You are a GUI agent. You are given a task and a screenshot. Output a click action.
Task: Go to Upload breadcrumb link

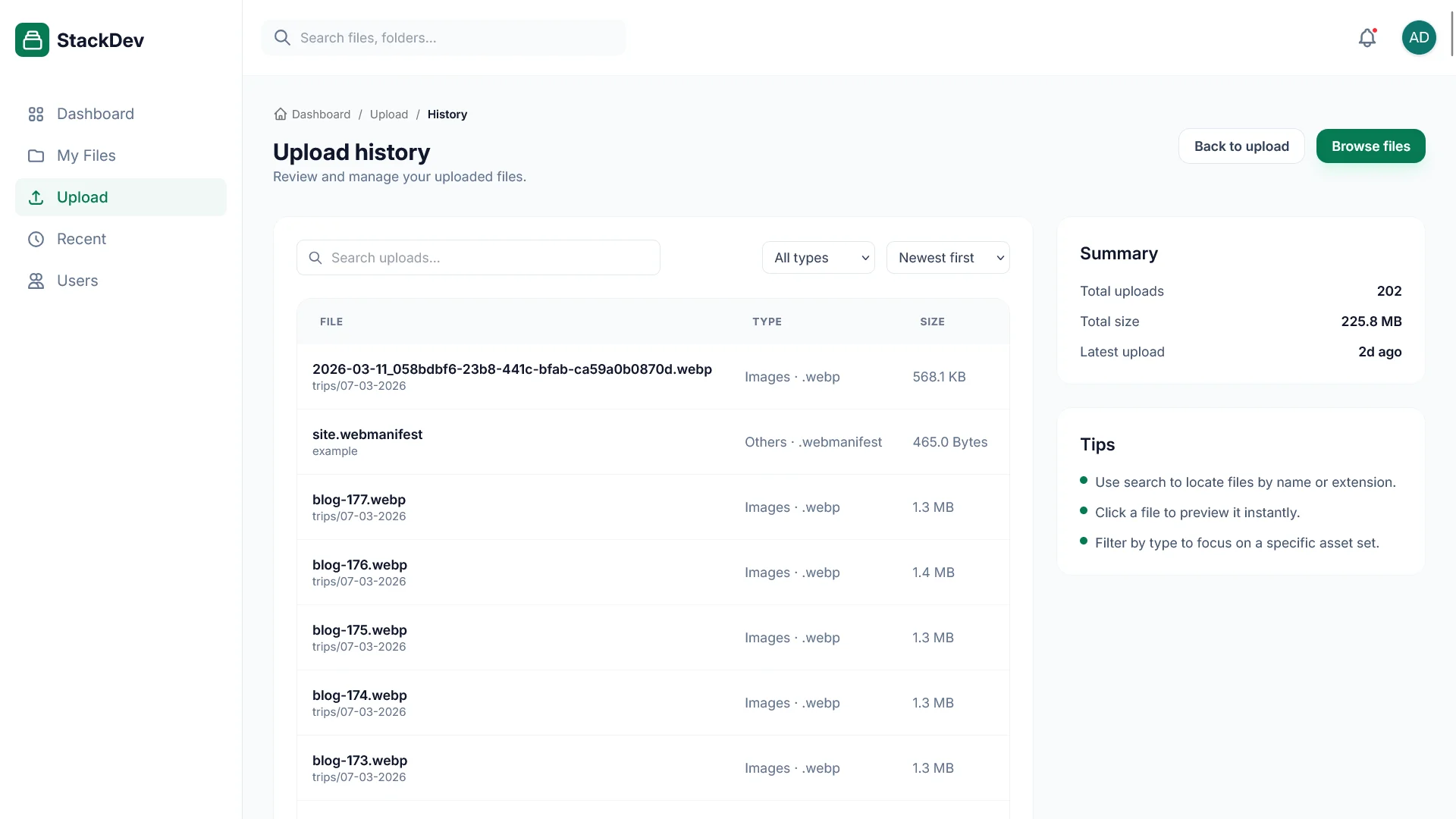(388, 115)
